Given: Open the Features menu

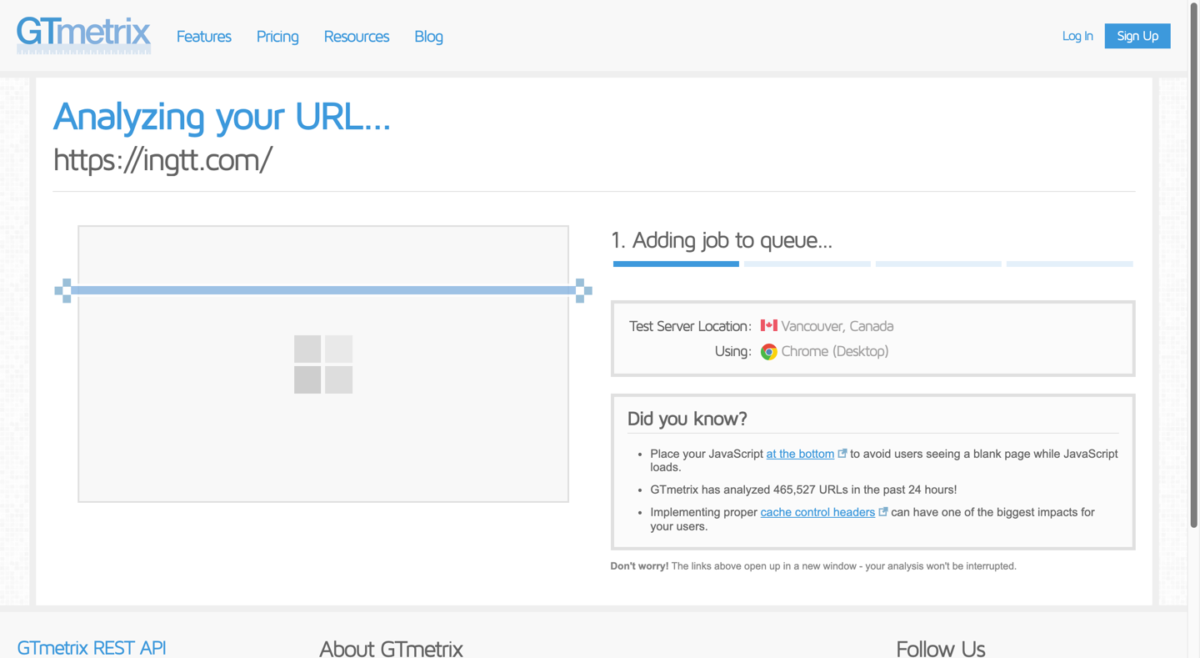Looking at the screenshot, I should point(204,36).
